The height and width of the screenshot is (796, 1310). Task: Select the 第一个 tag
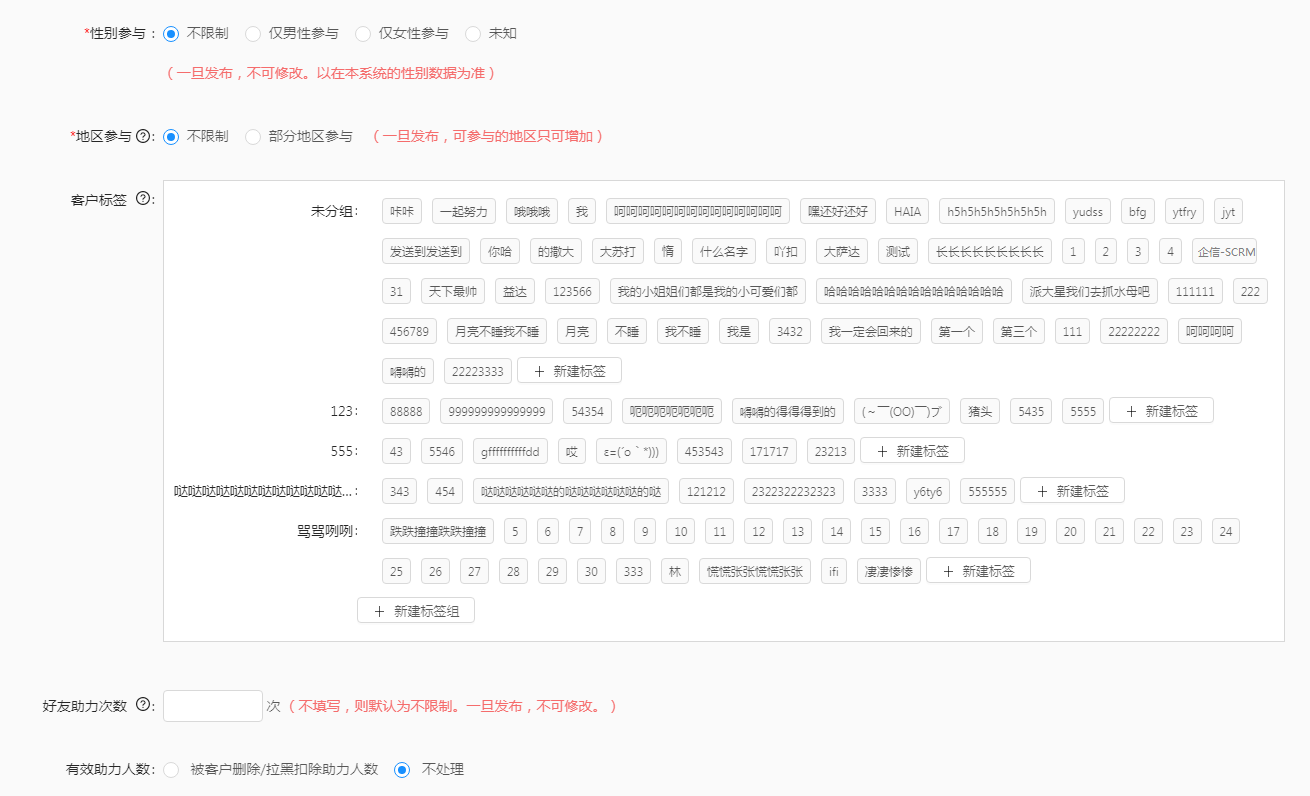[957, 331]
